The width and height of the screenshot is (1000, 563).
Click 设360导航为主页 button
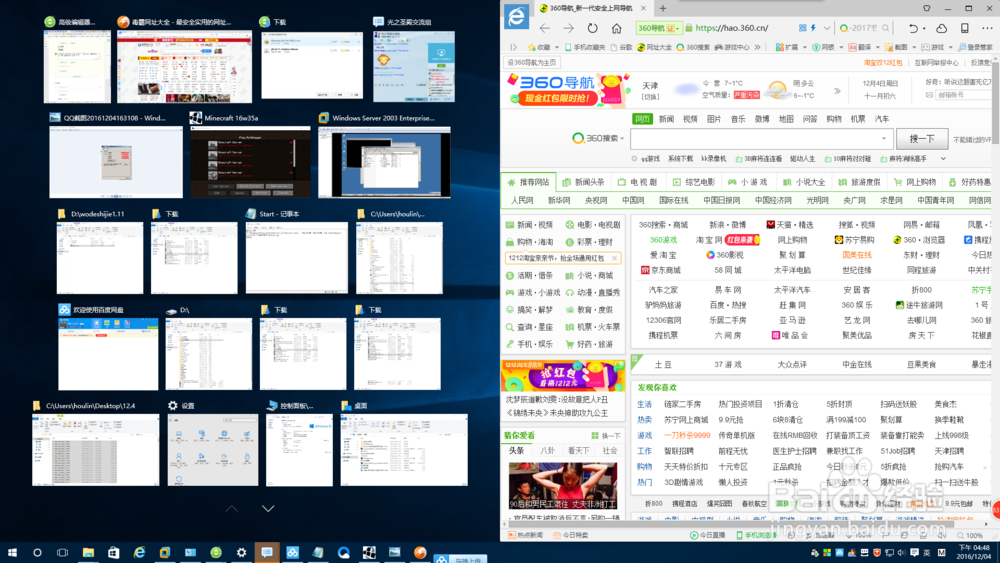coord(532,62)
